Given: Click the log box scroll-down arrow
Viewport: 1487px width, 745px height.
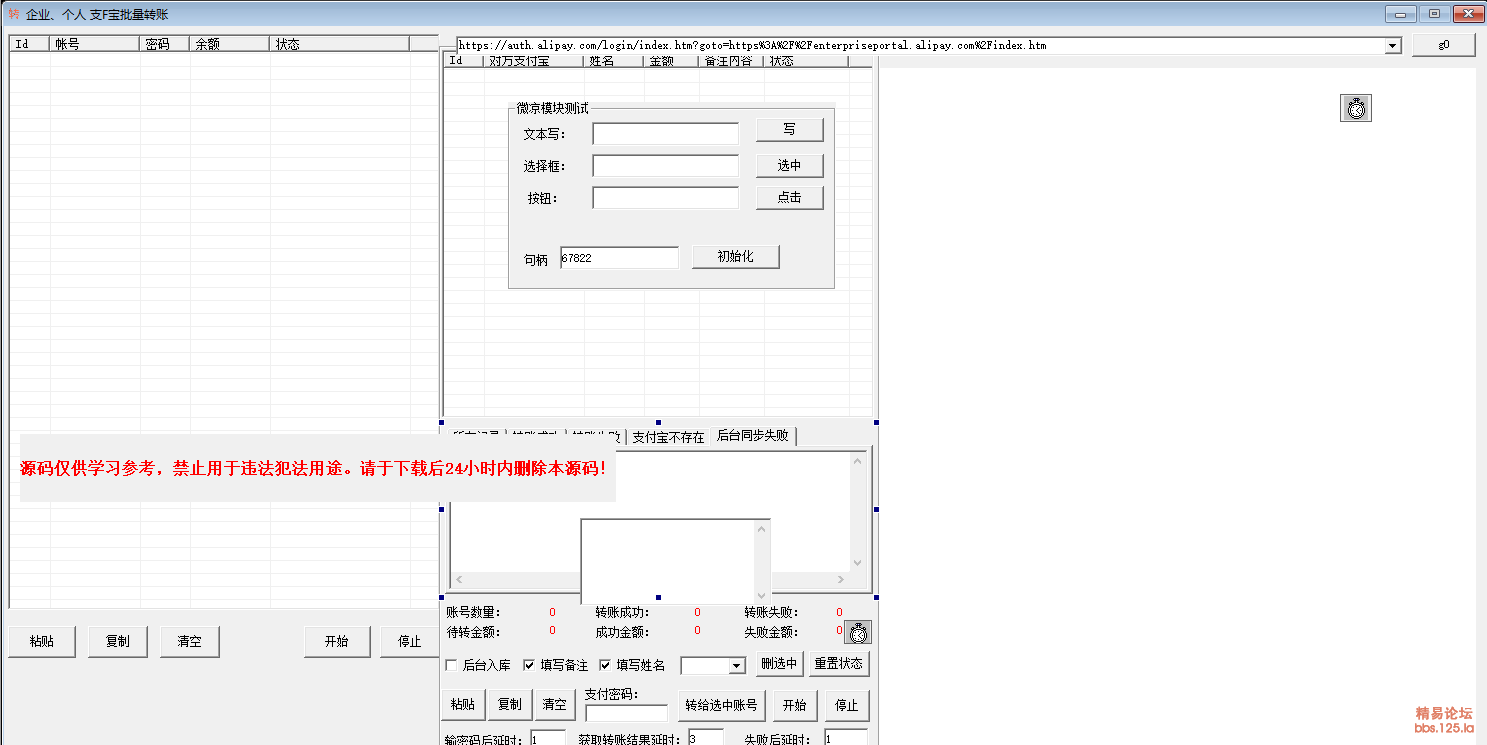Looking at the screenshot, I should [857, 563].
